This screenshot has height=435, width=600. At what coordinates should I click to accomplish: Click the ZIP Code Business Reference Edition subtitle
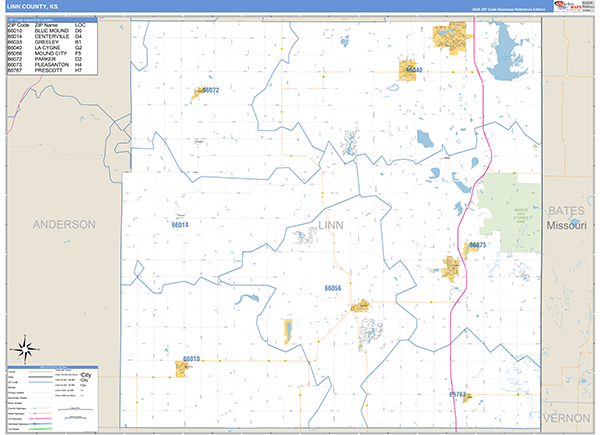[x=509, y=9]
